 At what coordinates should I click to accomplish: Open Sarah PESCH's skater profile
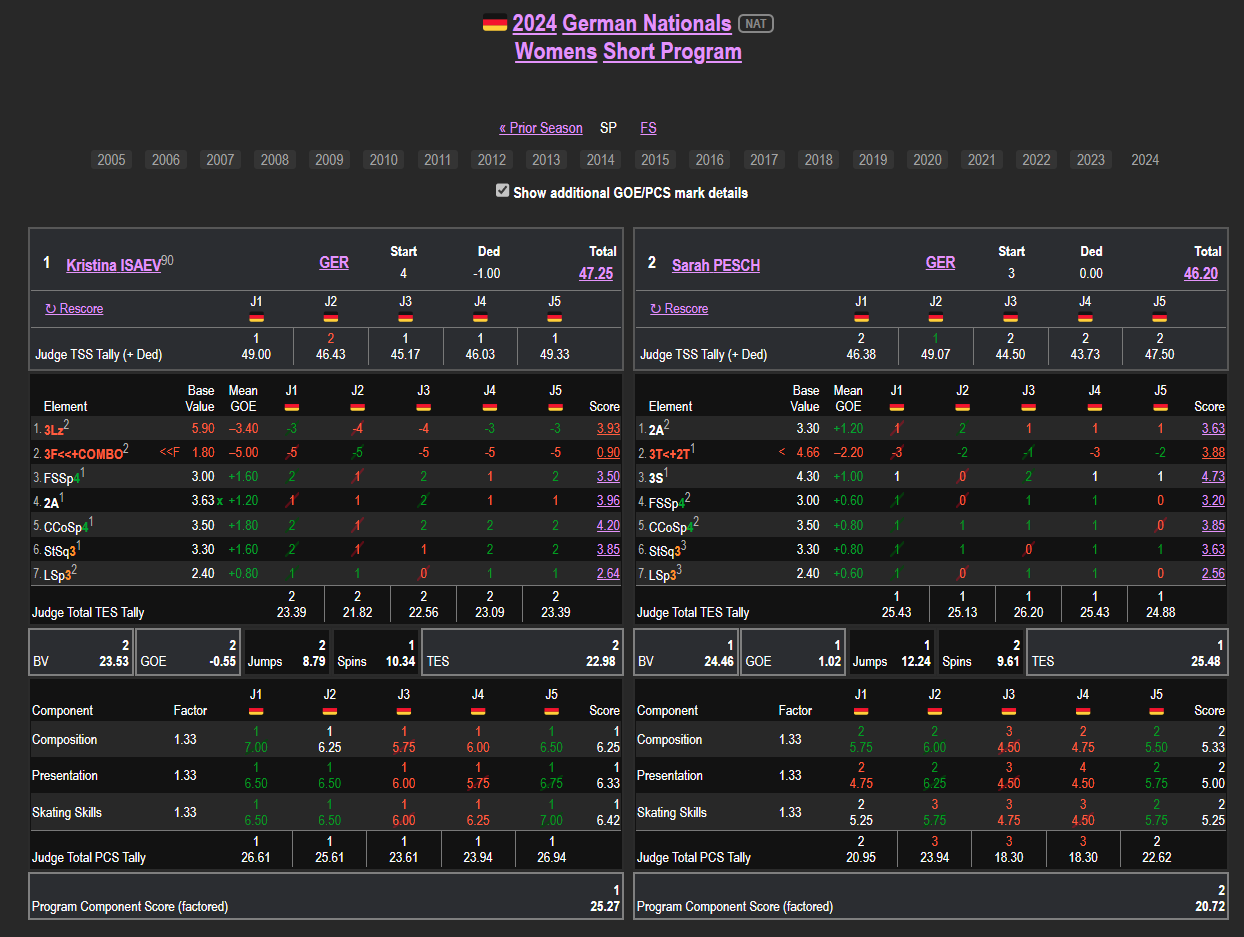click(x=715, y=266)
